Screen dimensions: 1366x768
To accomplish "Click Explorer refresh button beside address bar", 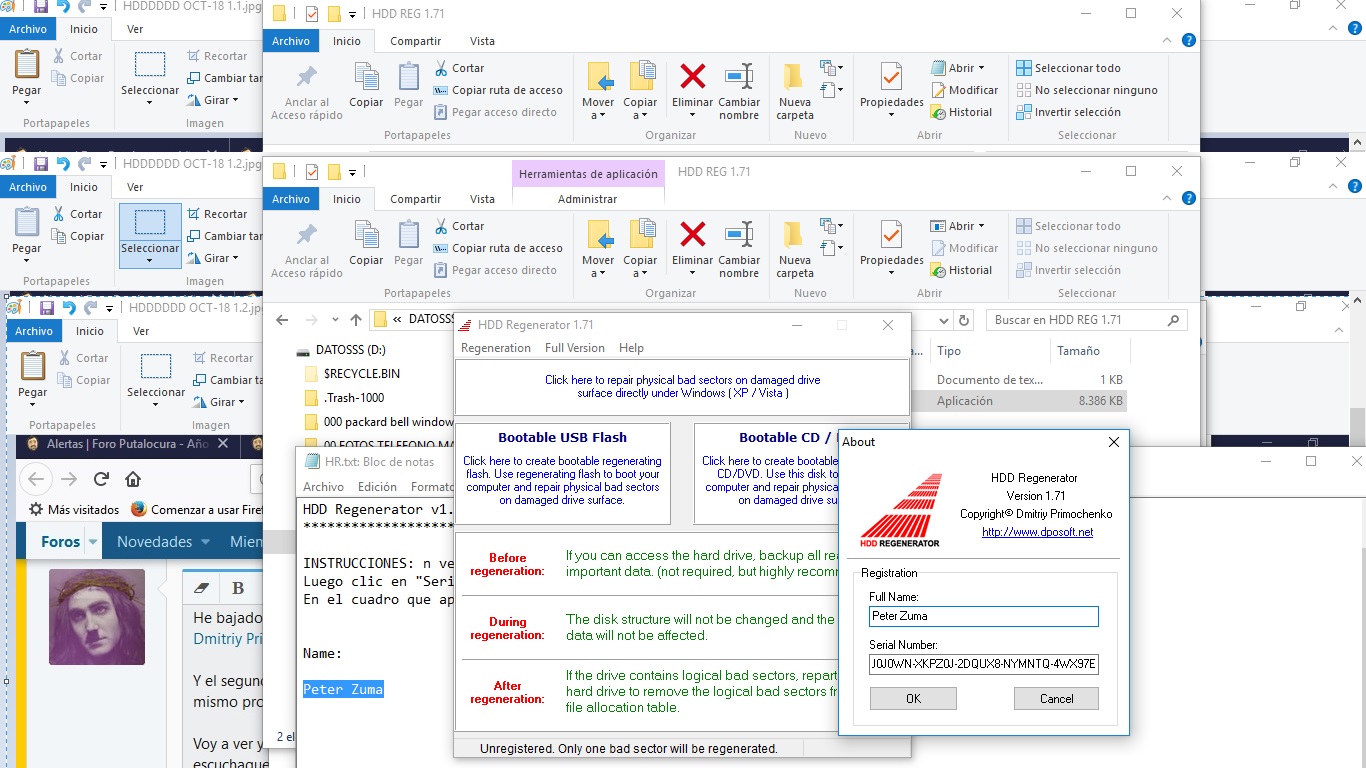I will click(964, 321).
